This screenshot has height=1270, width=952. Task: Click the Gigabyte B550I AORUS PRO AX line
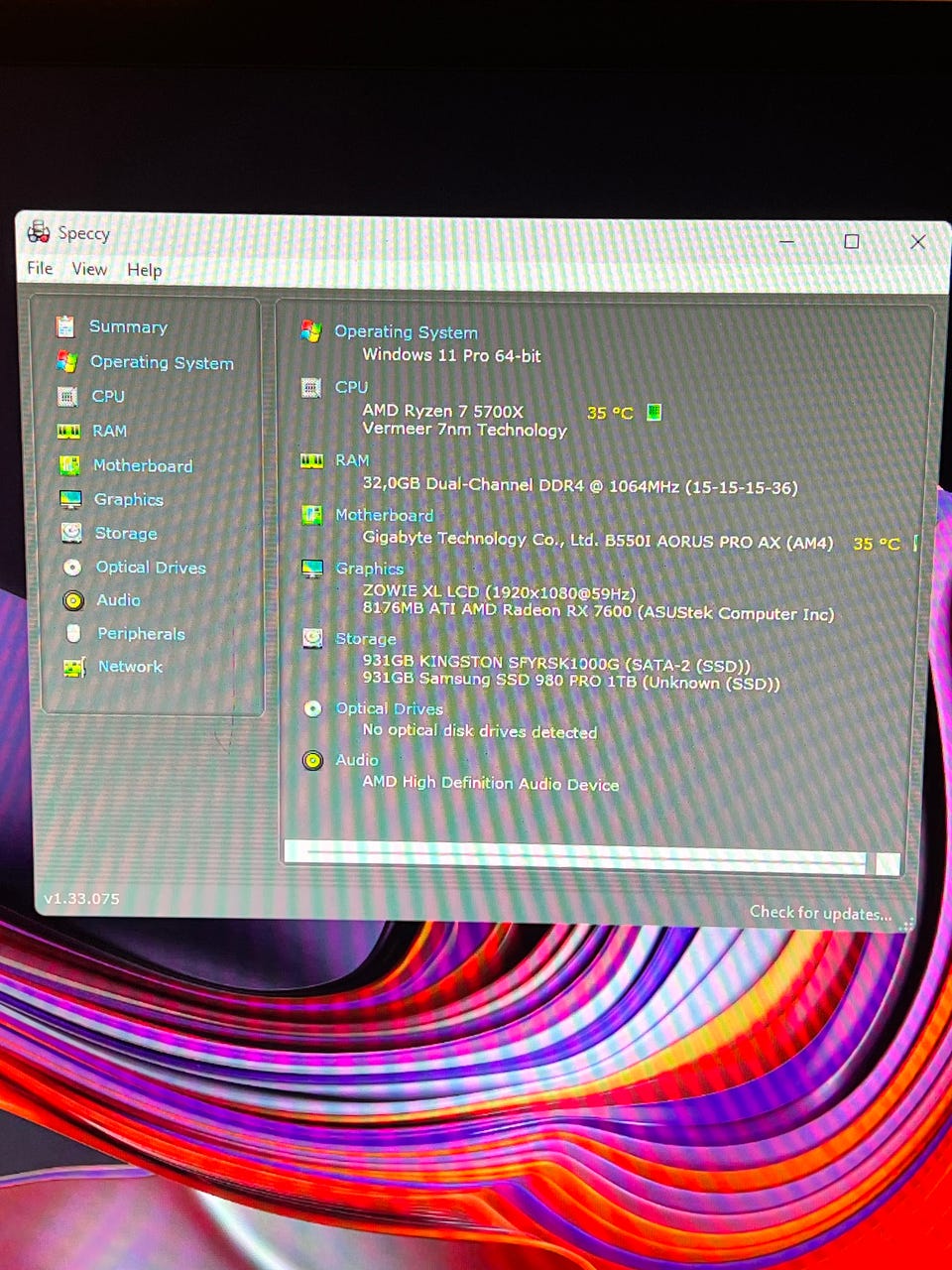point(598,541)
